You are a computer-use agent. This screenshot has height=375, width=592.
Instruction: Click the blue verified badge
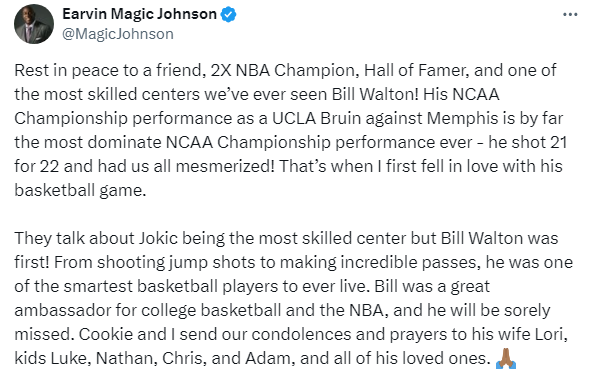[x=228, y=14]
